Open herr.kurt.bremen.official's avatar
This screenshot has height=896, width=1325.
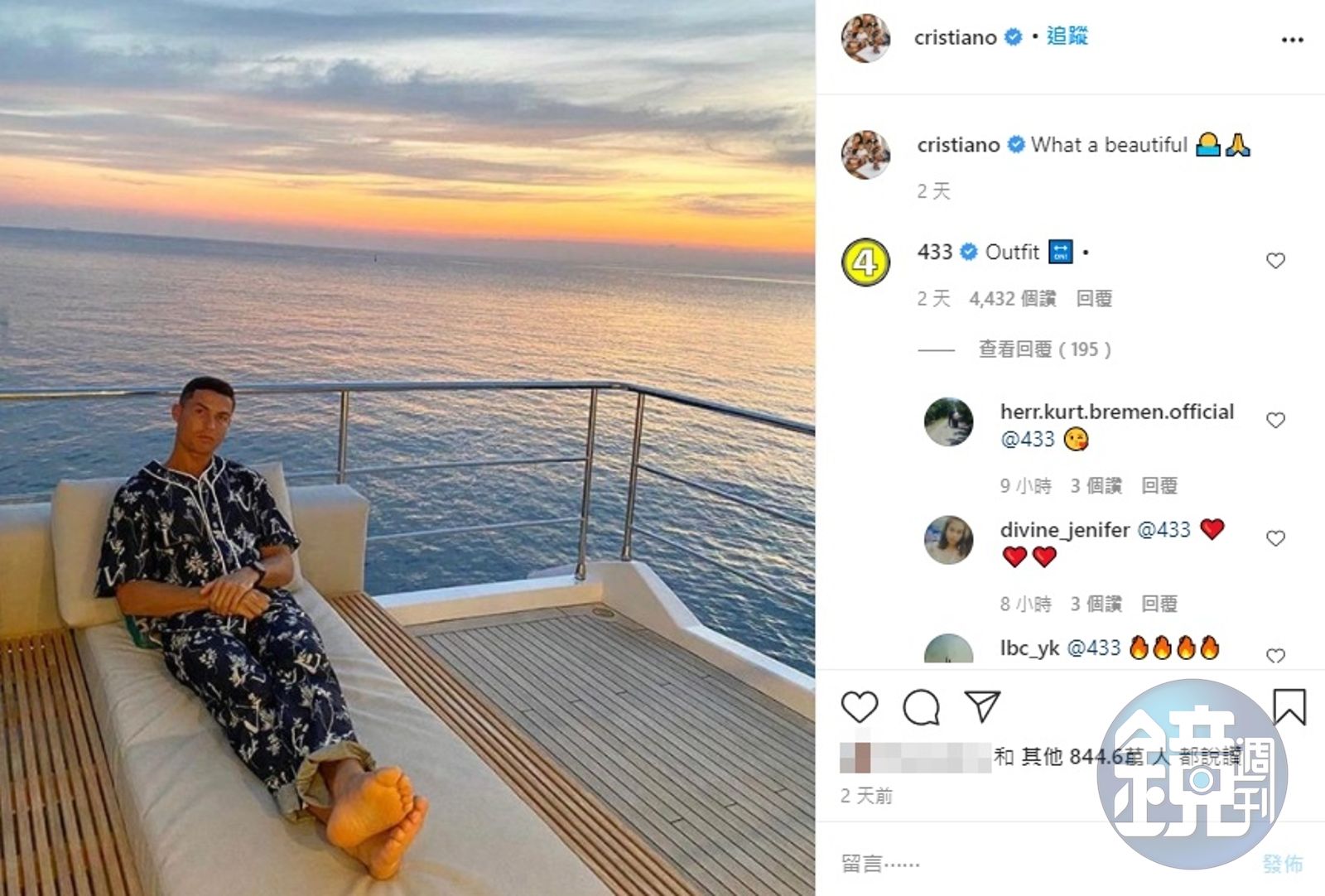point(948,422)
